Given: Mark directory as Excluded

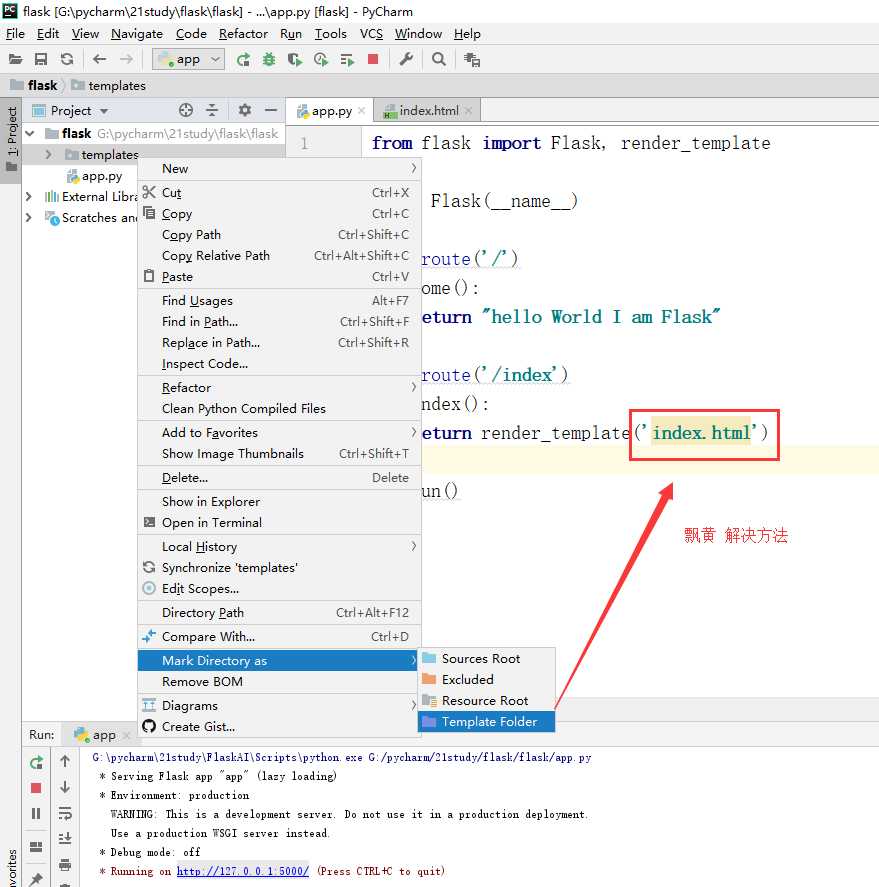Looking at the screenshot, I should pos(486,679).
